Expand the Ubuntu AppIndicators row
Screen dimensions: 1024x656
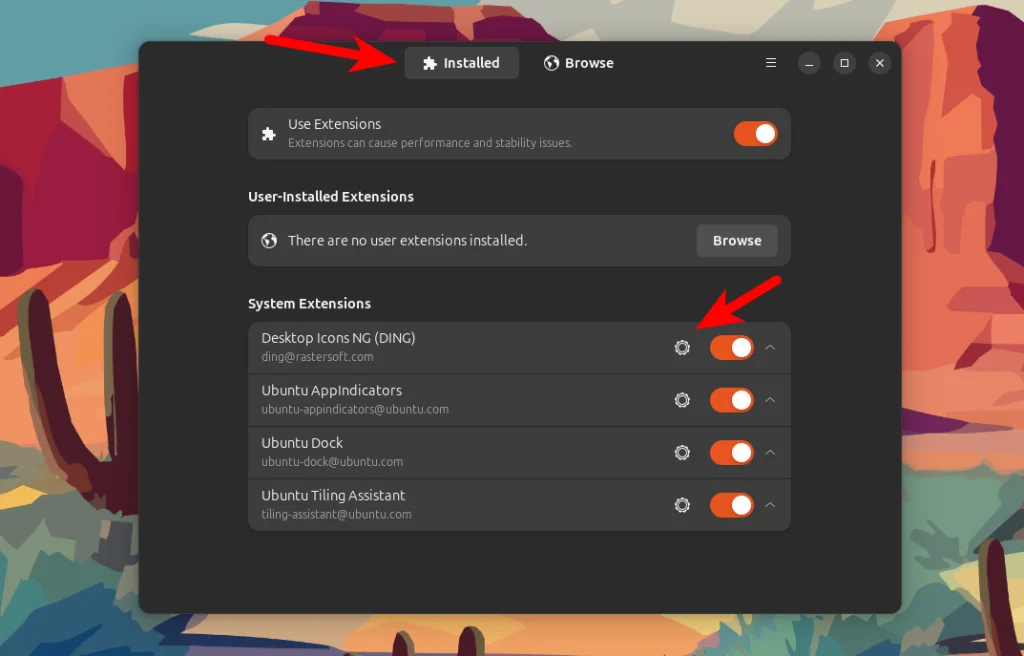[770, 400]
